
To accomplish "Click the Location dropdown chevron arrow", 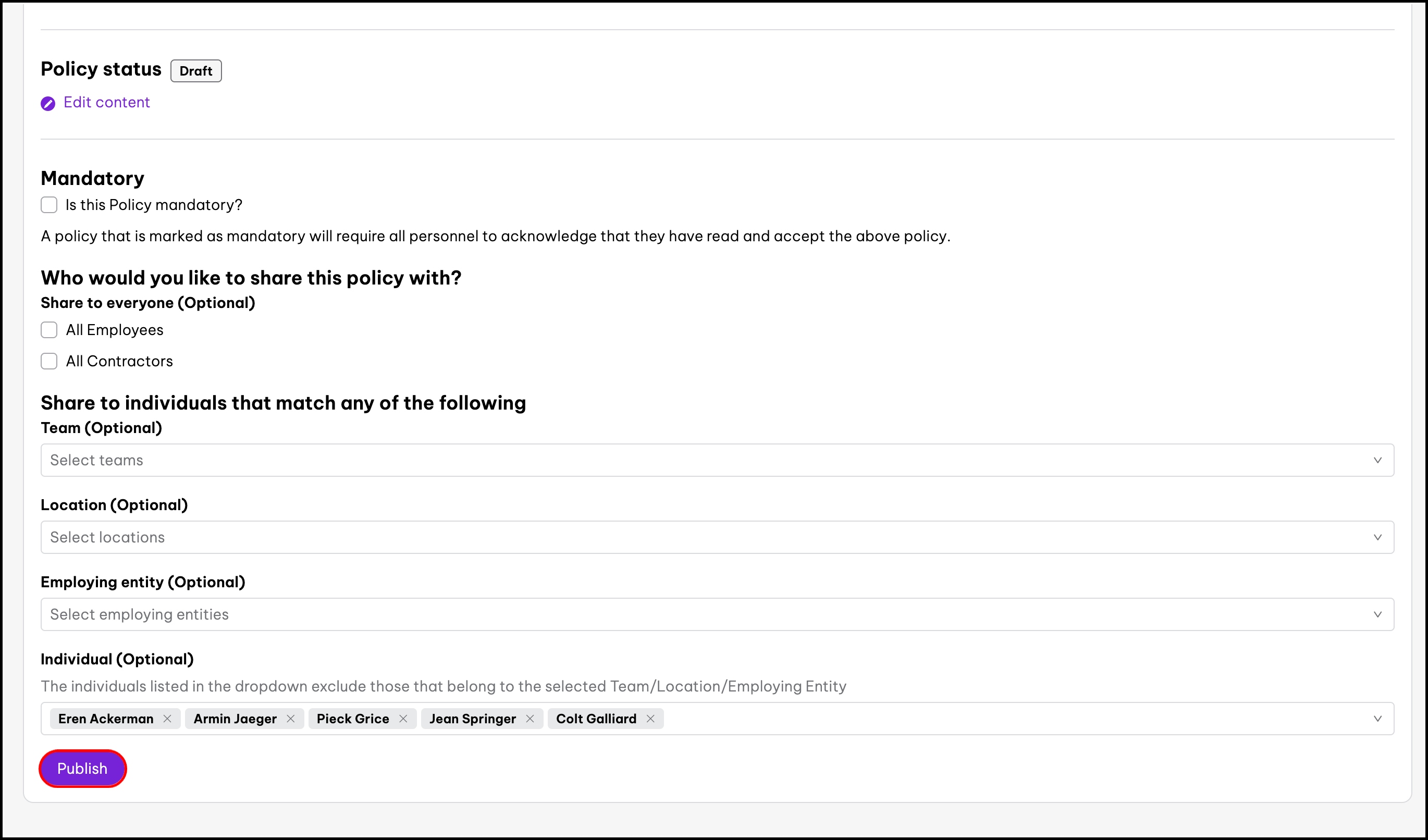I will (1377, 537).
